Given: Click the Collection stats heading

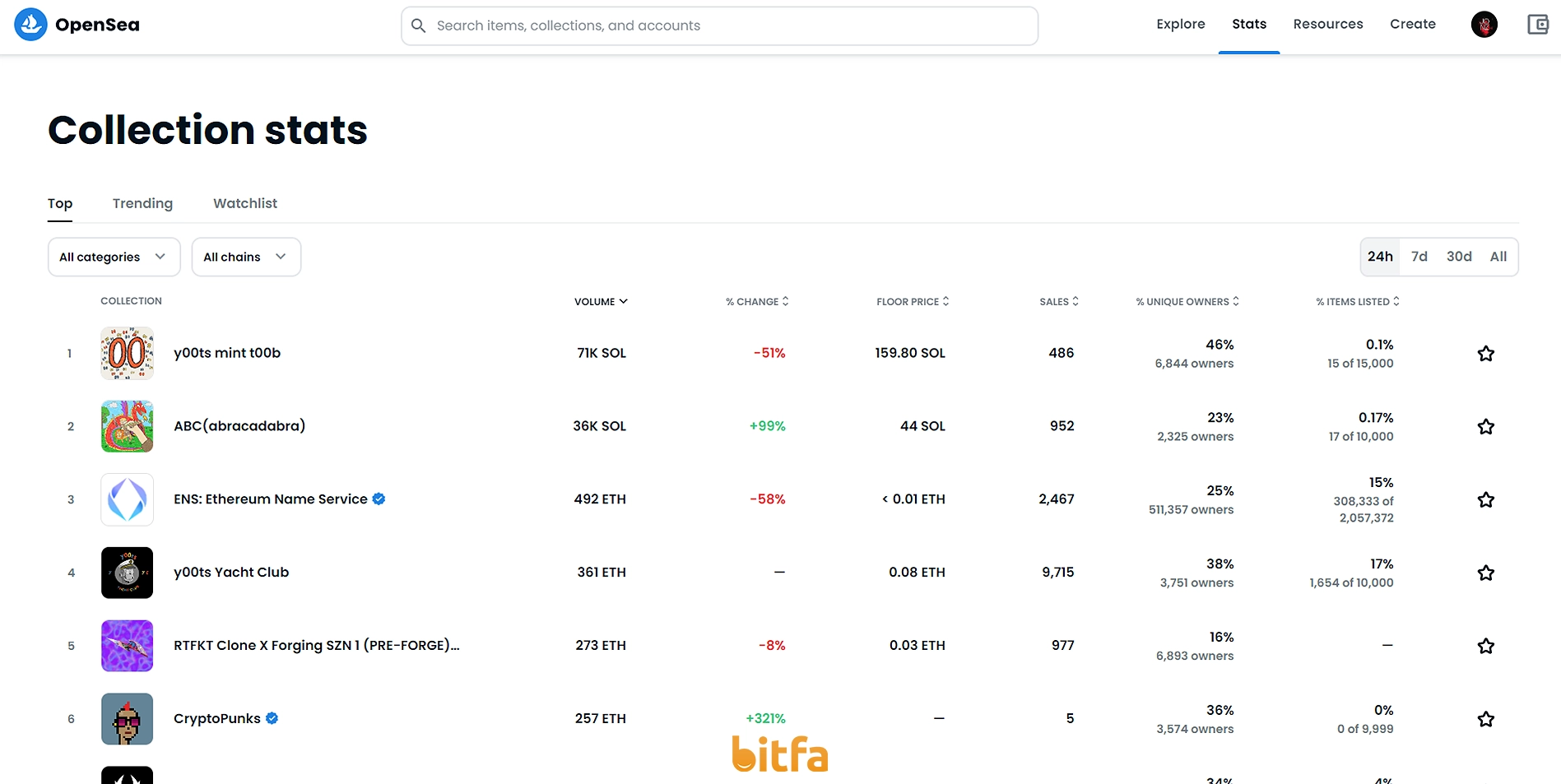Looking at the screenshot, I should tap(207, 130).
